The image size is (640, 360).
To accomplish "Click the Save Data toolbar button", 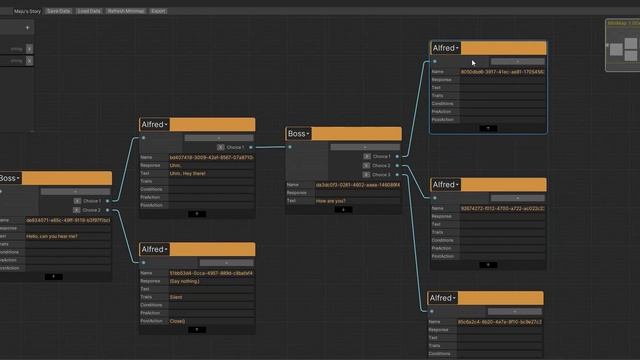I will pyautogui.click(x=58, y=11).
